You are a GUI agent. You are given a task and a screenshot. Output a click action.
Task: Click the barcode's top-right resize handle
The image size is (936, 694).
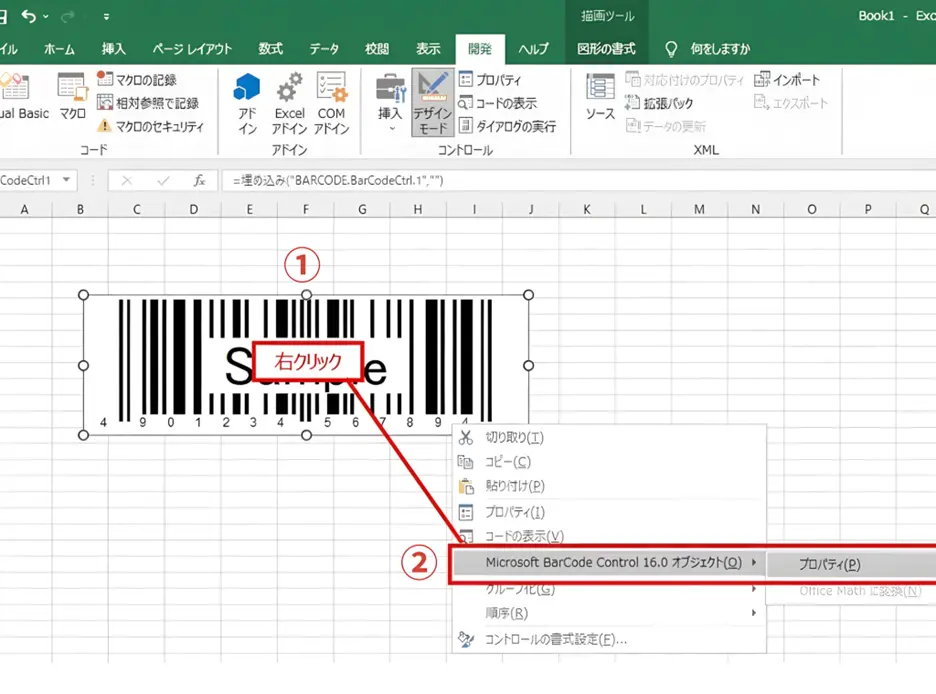point(528,295)
